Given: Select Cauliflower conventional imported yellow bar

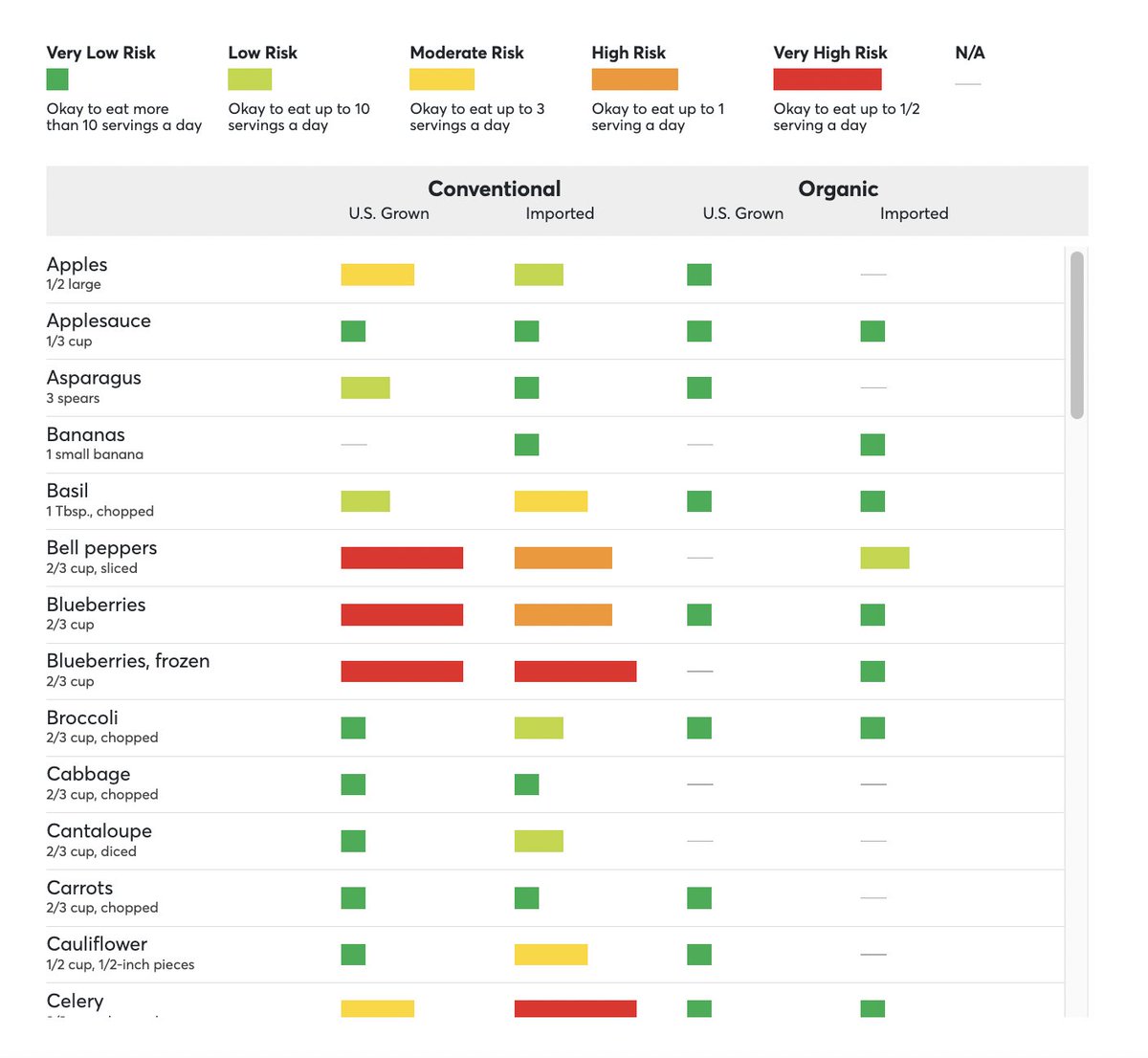Looking at the screenshot, I should click(550, 955).
